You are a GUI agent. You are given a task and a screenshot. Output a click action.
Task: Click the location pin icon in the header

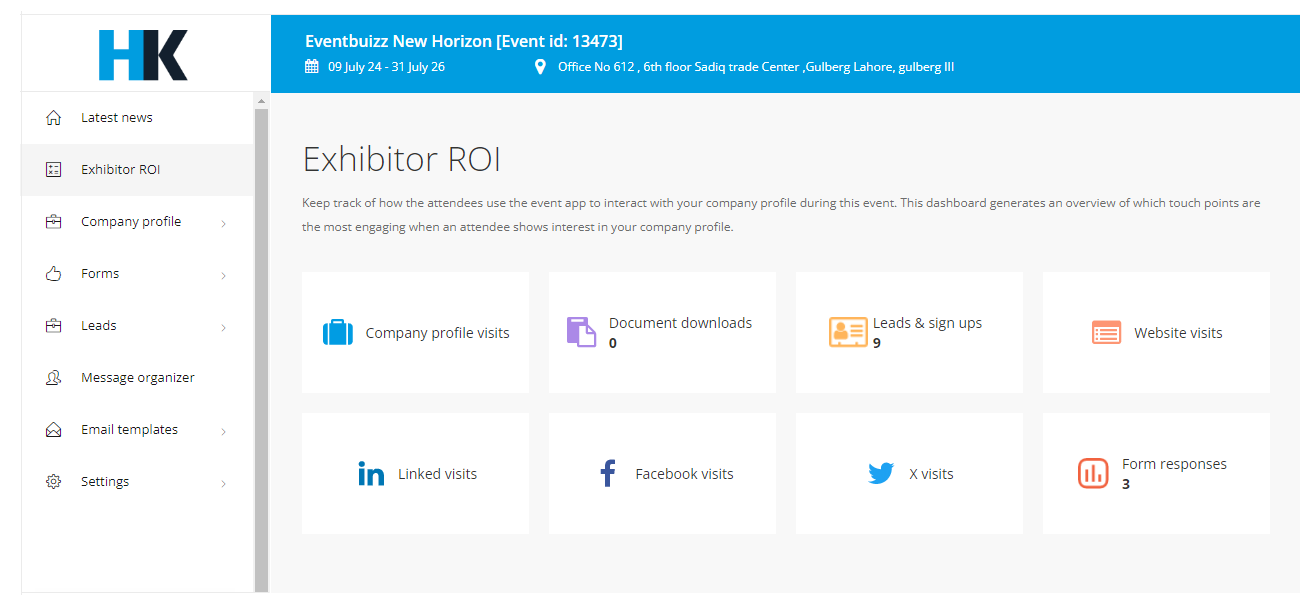541,67
